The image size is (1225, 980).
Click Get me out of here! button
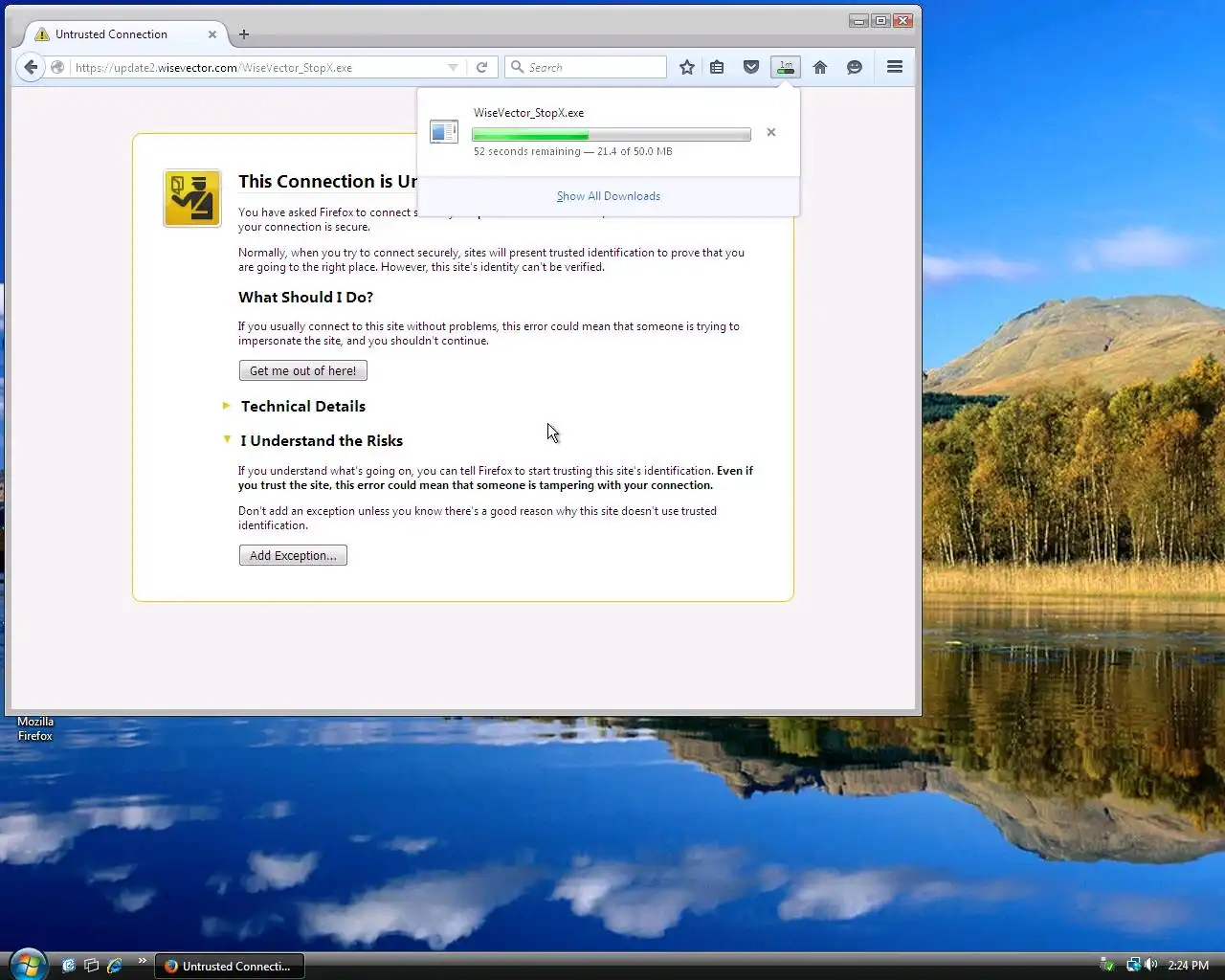(302, 370)
